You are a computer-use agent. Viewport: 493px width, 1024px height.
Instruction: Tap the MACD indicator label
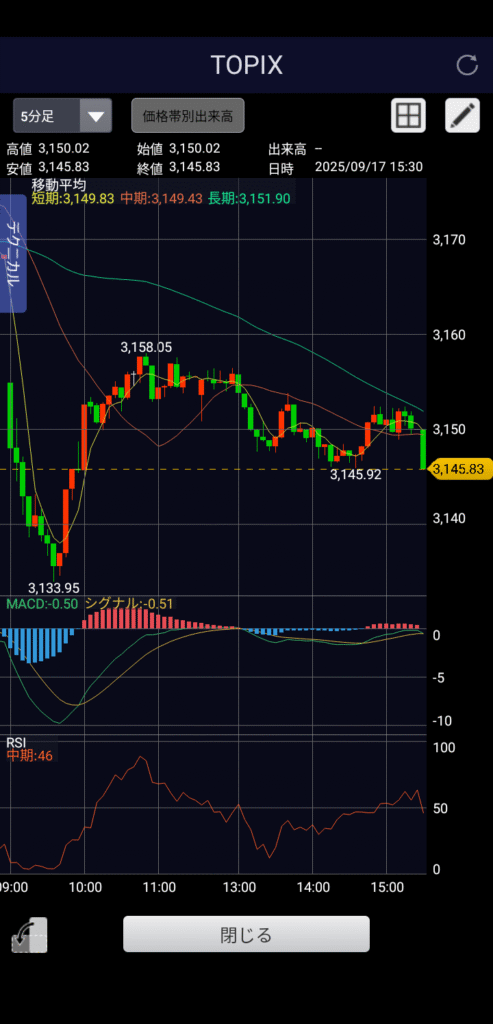[x=42, y=603]
